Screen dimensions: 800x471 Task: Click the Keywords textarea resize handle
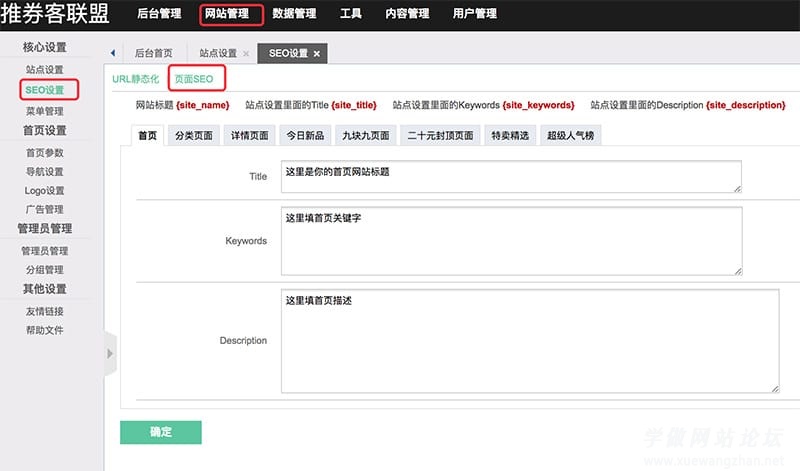(737, 269)
